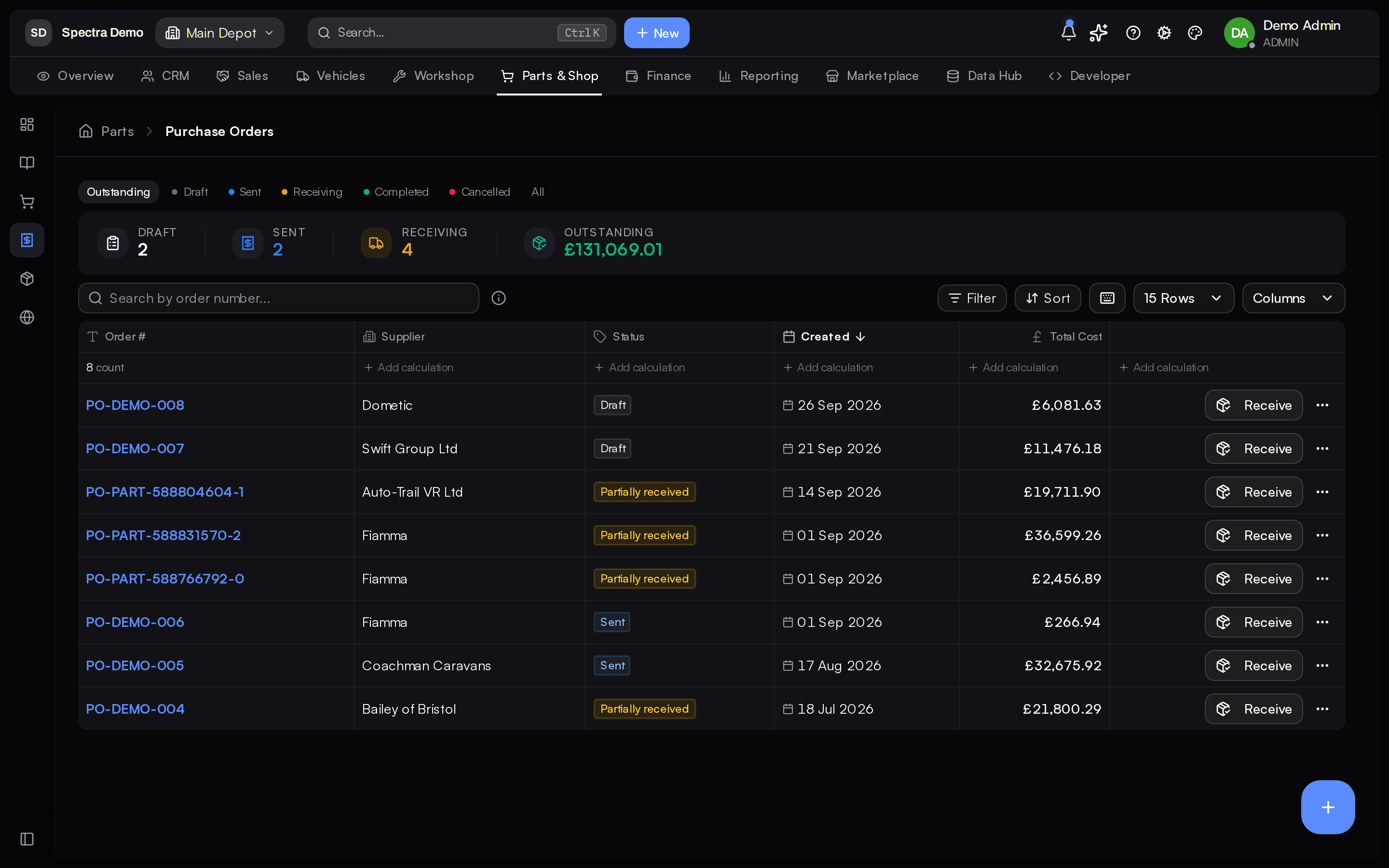Open the notifications bell
The width and height of the screenshot is (1389, 868).
pos(1068,33)
